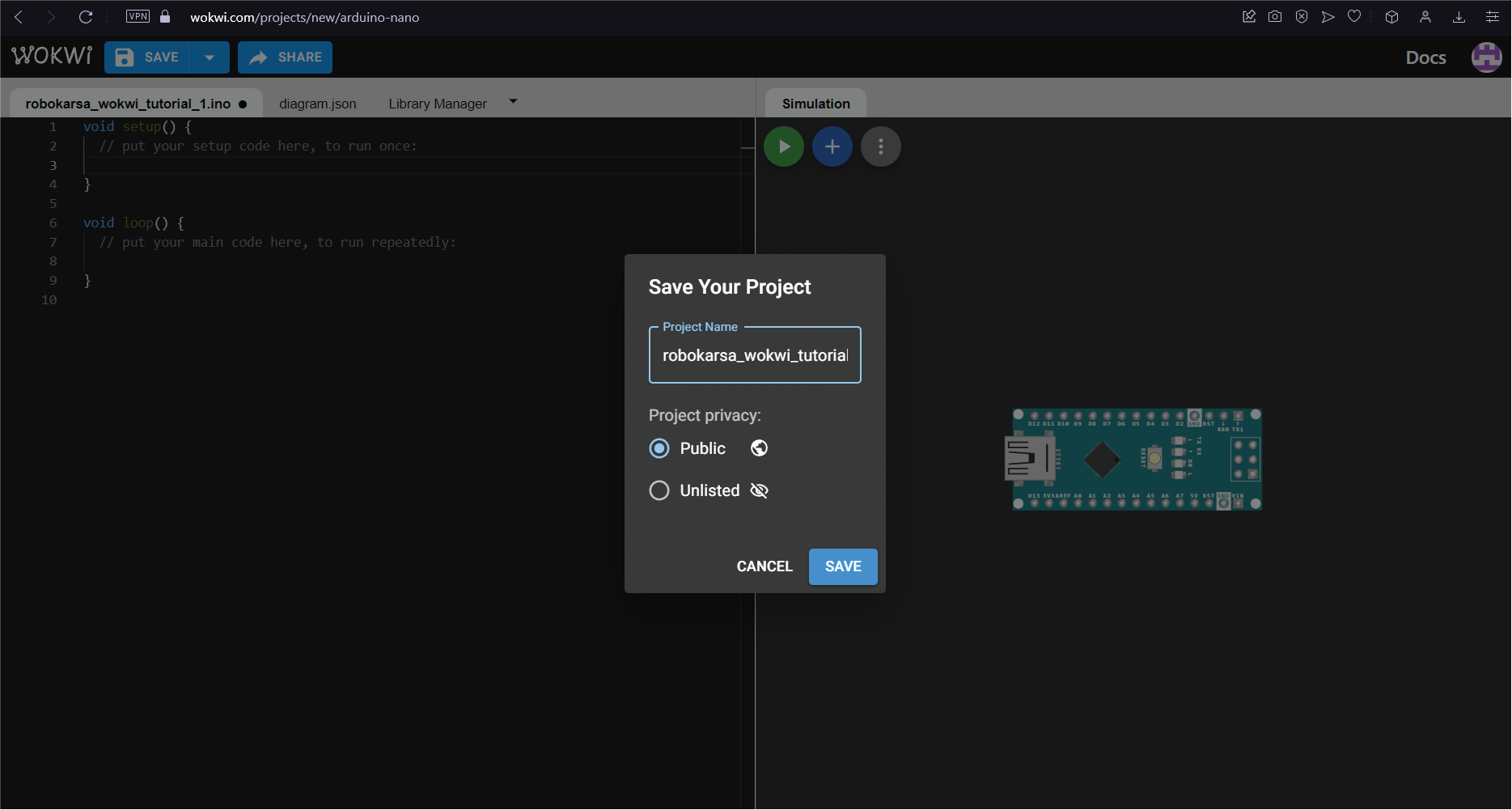1512x810 pixels.
Task: Open the Library Manager tab
Action: (x=438, y=104)
